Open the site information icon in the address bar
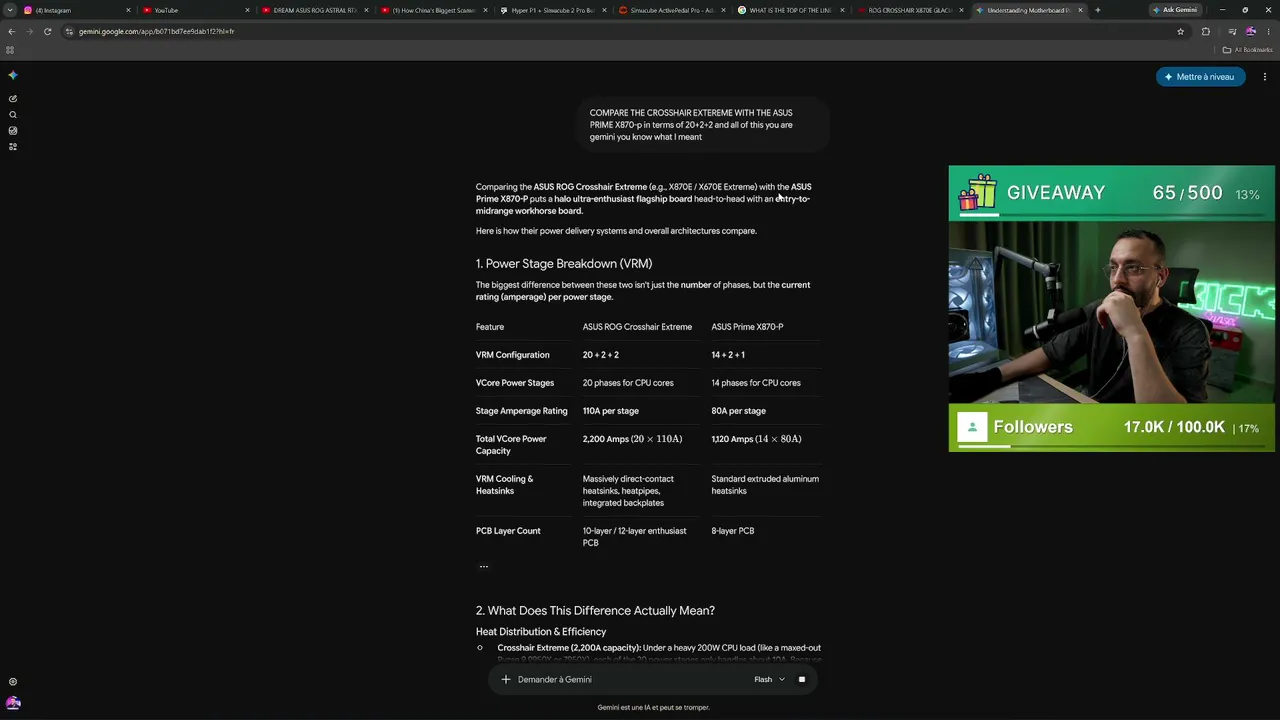Screen dimensions: 1280x720 [x=69, y=32]
